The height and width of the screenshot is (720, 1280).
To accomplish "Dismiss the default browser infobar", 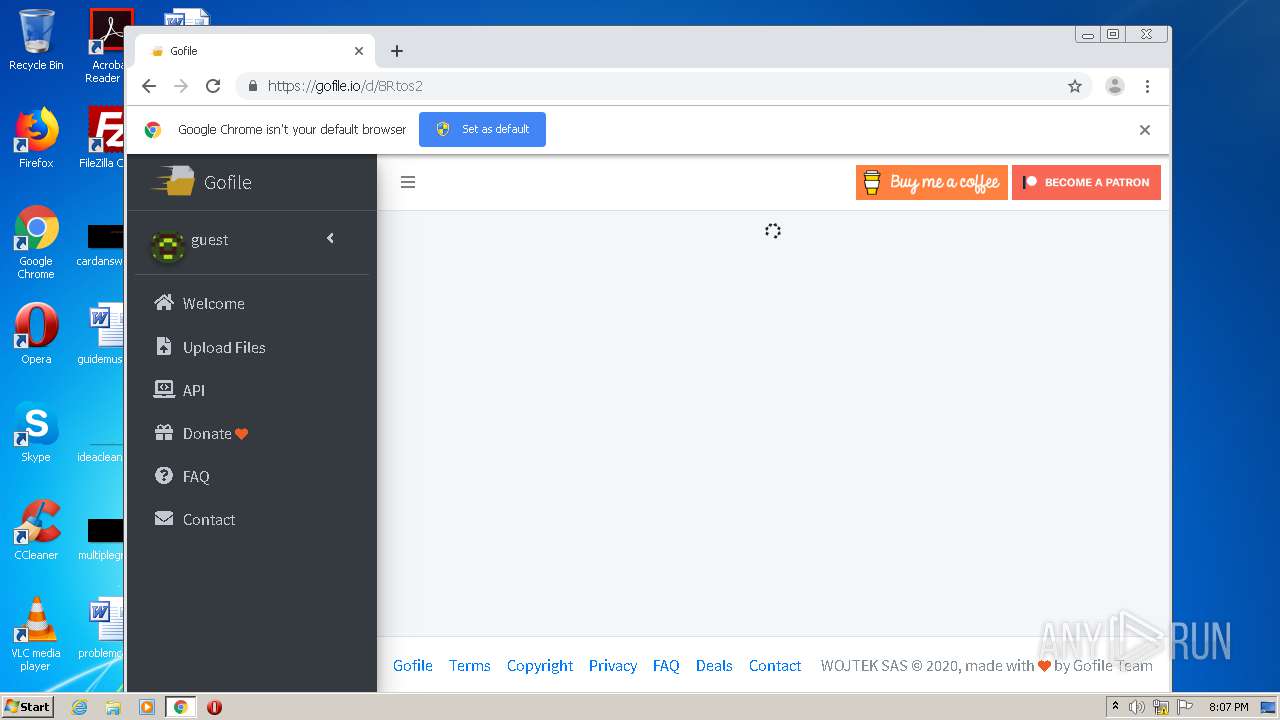I will (x=1145, y=130).
